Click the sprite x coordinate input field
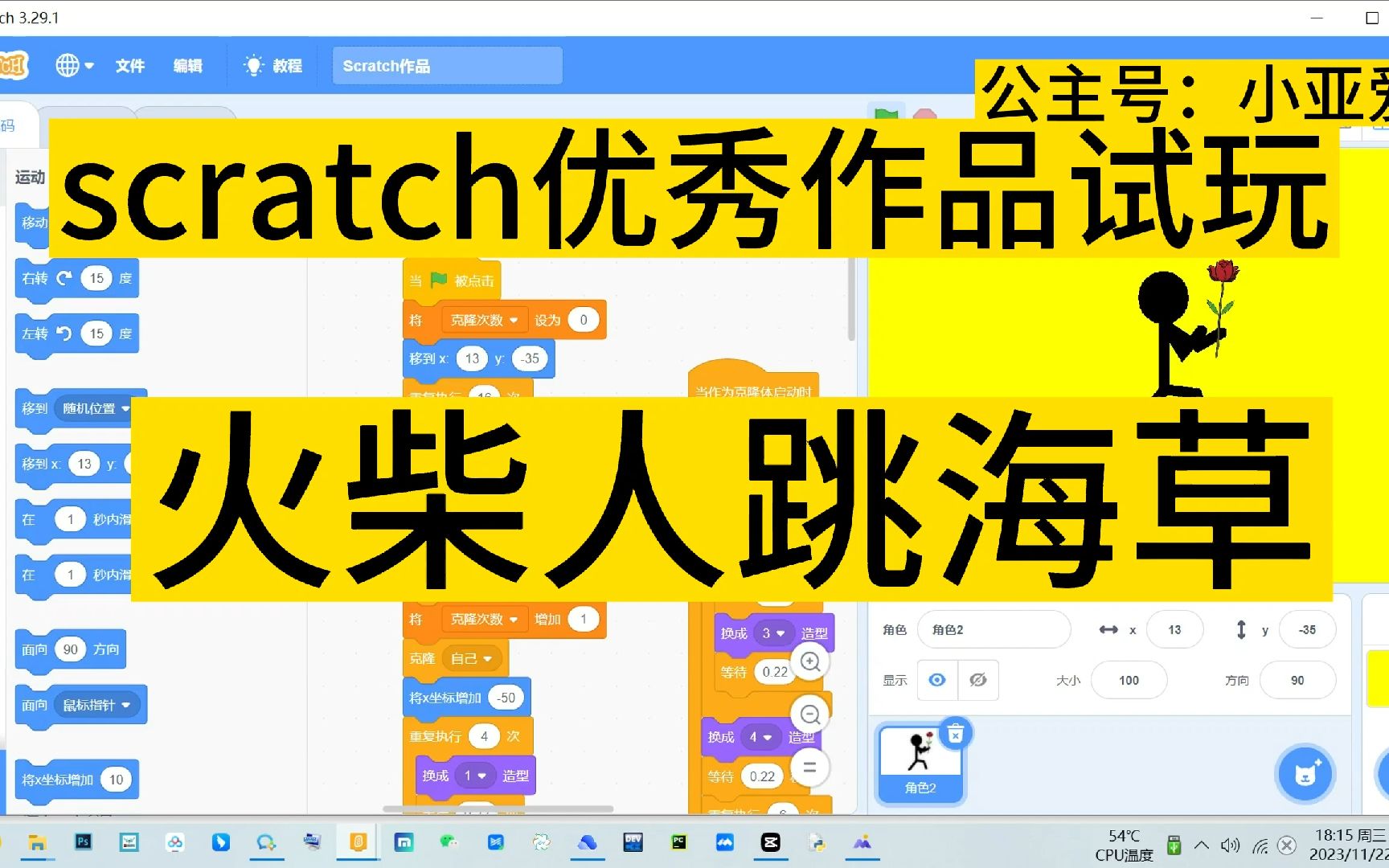1389x868 pixels. click(x=1174, y=629)
